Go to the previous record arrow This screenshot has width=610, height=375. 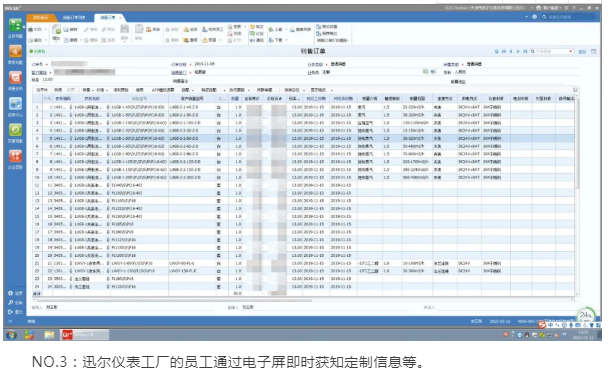[511, 51]
